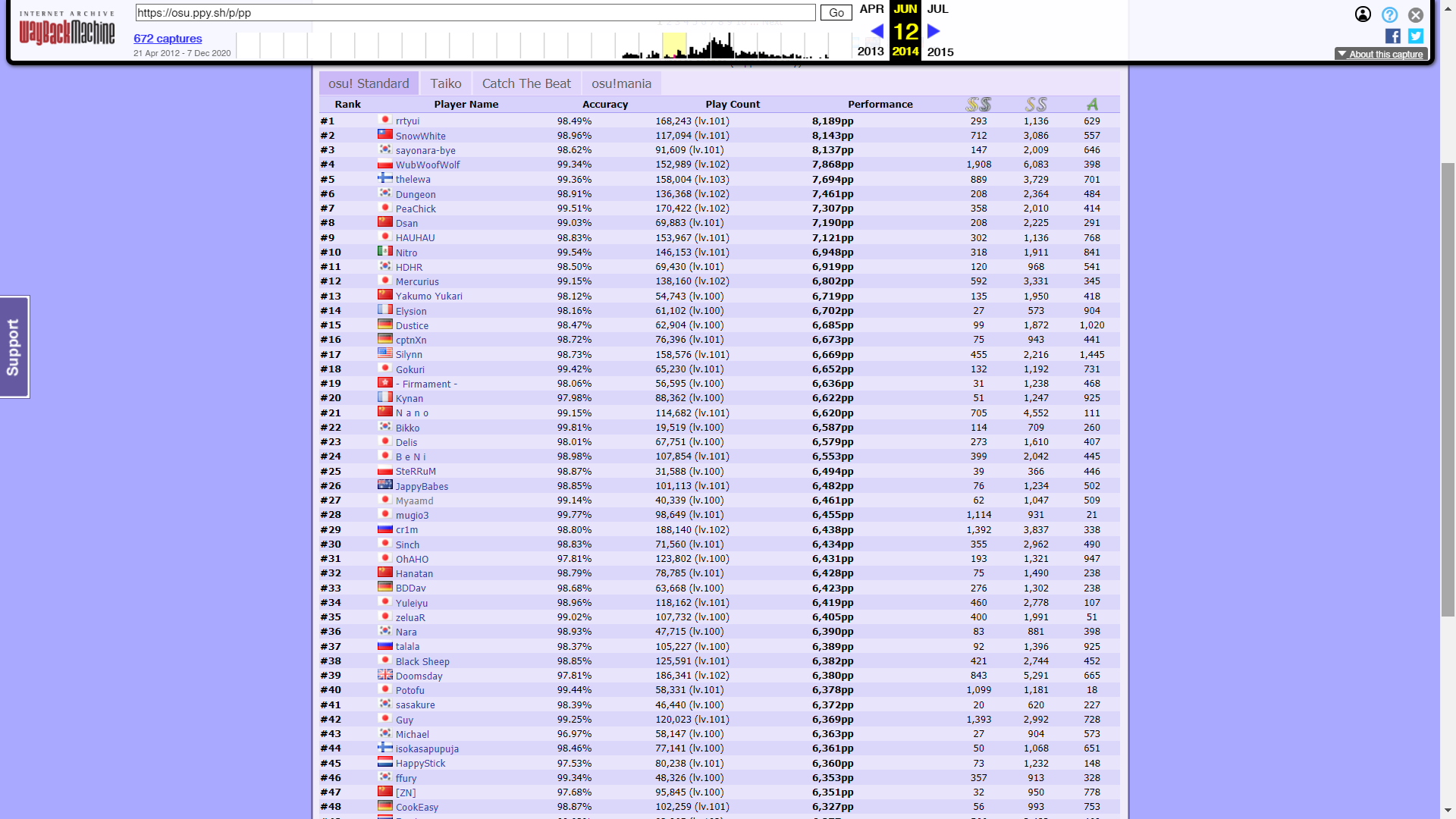Click the Go button
1456x819 pixels.
coord(836,13)
